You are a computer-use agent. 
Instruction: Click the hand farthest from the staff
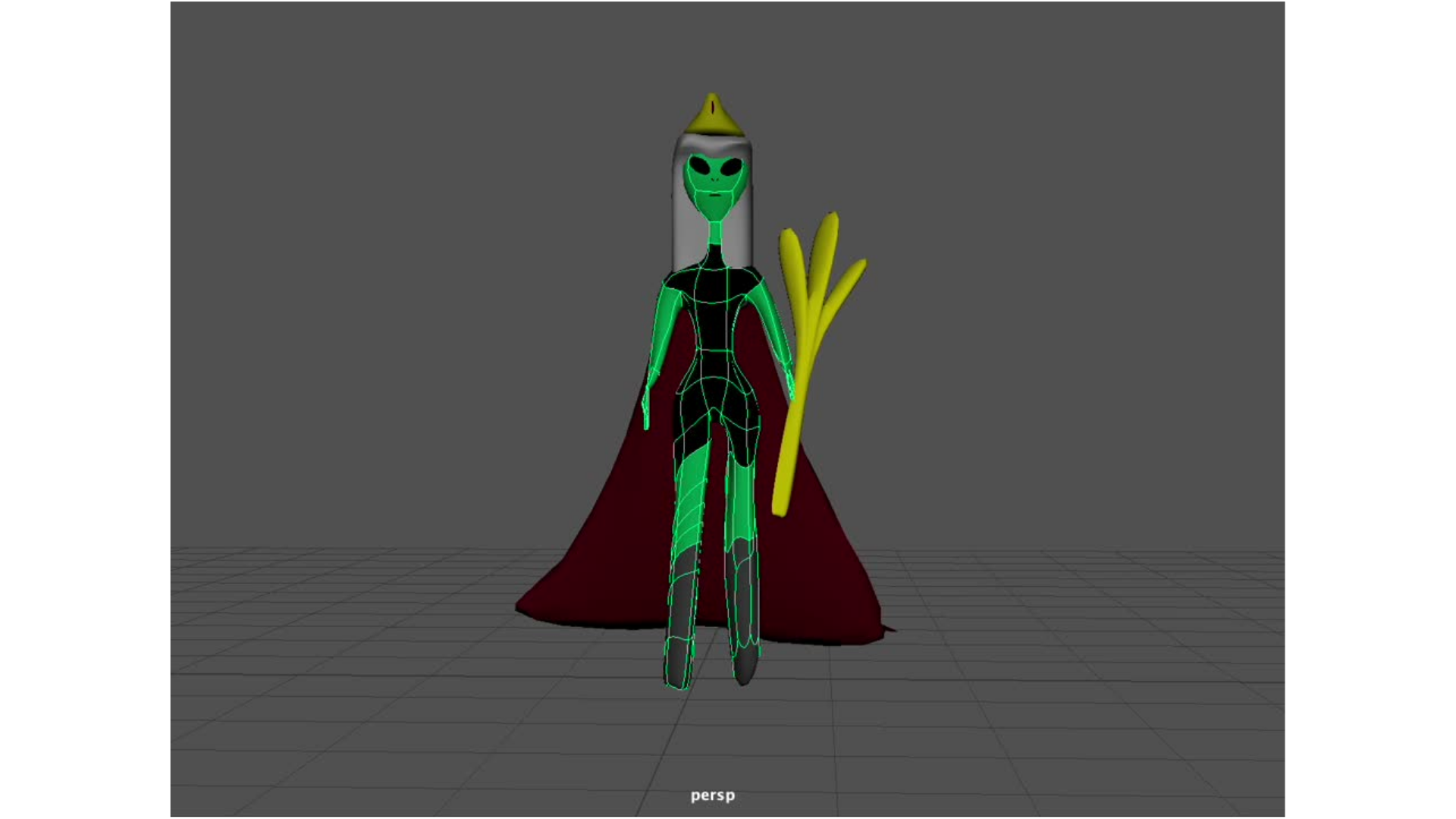646,409
